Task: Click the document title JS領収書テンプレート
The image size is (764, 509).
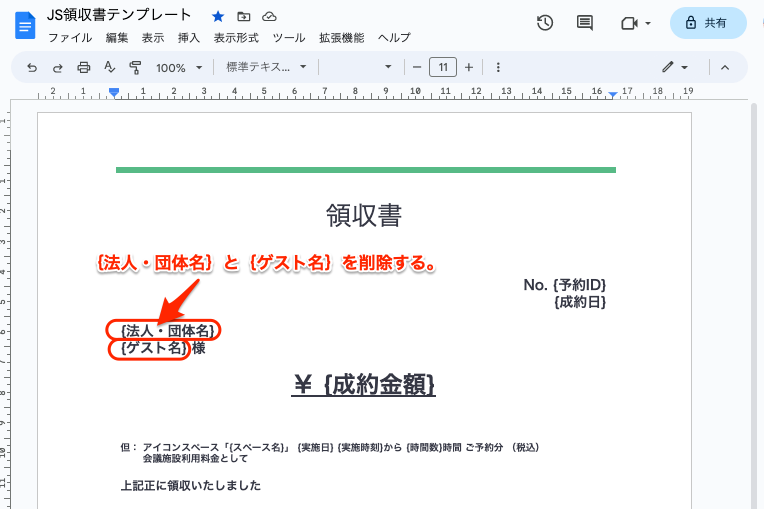Action: pos(119,16)
